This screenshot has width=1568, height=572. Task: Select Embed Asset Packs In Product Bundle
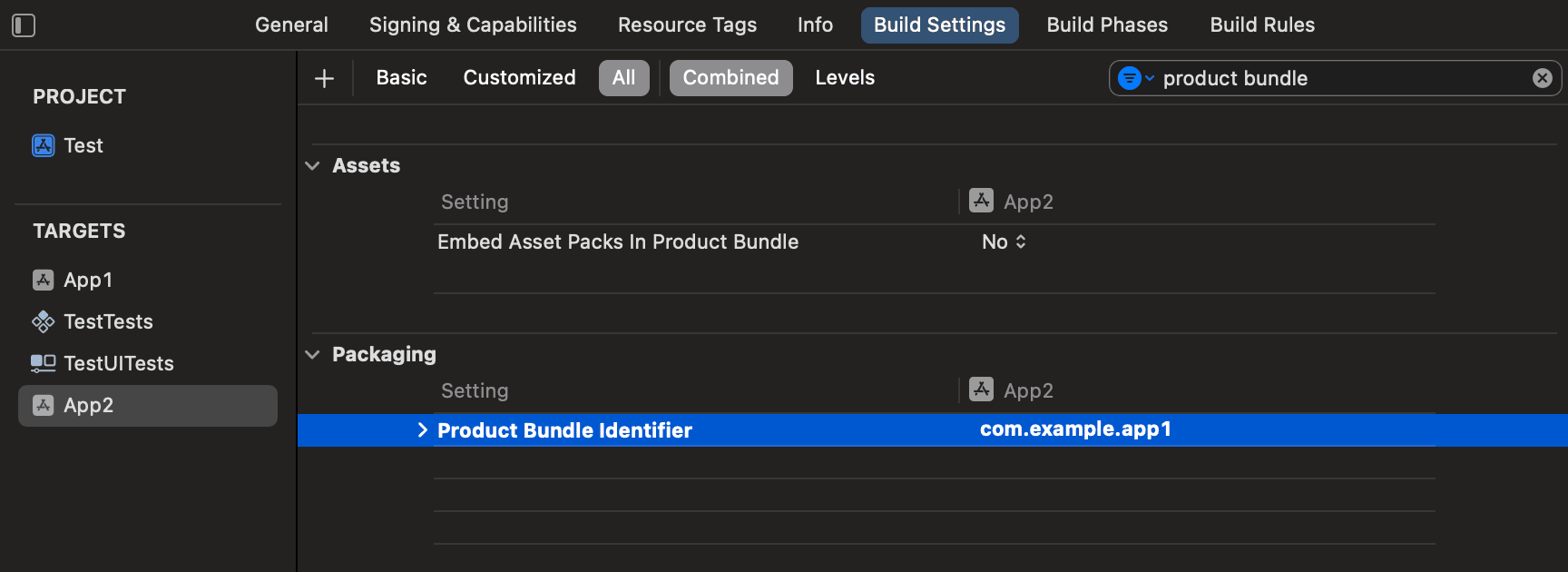click(618, 242)
